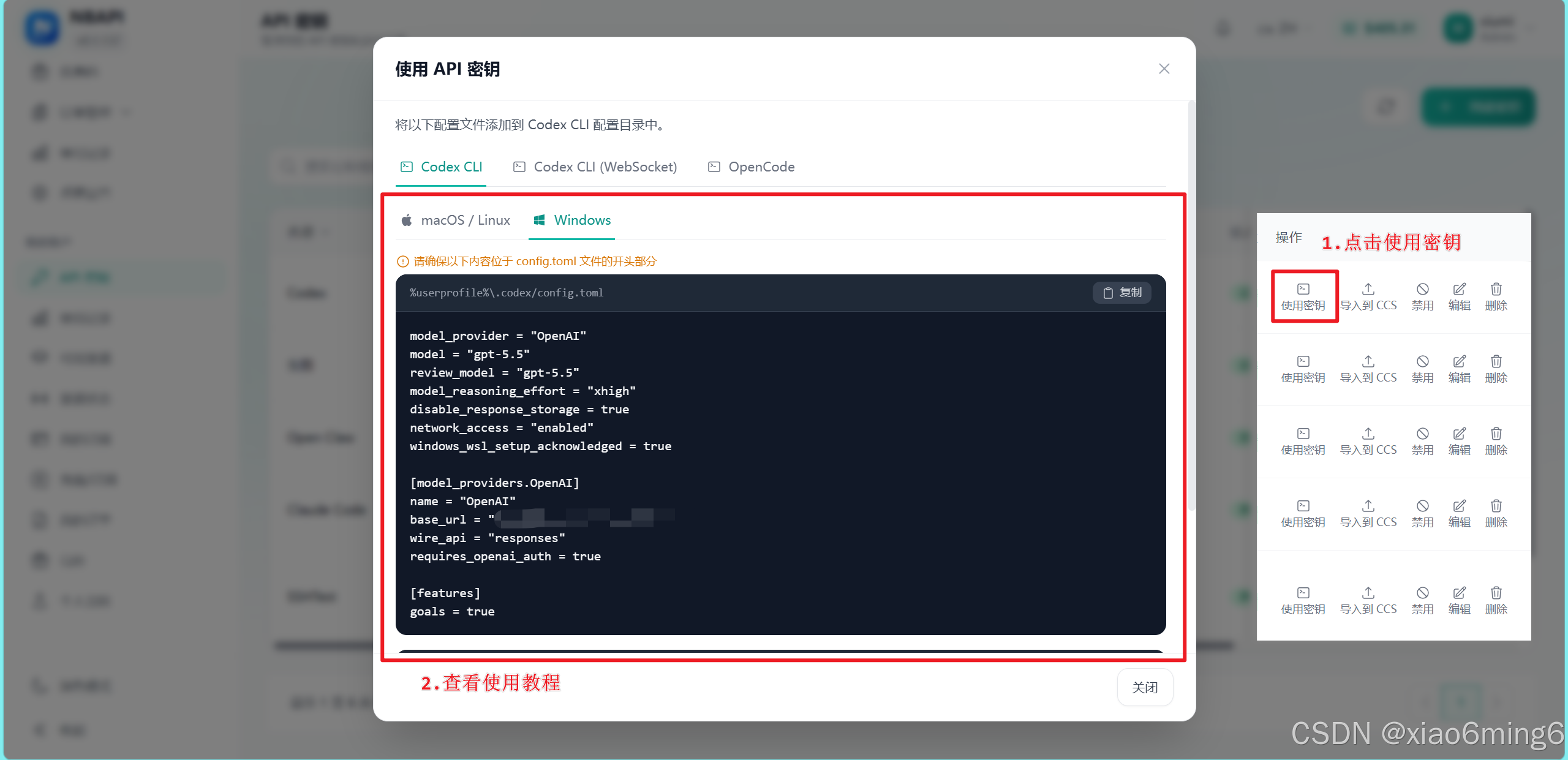The image size is (1568, 760).
Task: Switch to the macOS / Linux tab
Action: tap(456, 220)
